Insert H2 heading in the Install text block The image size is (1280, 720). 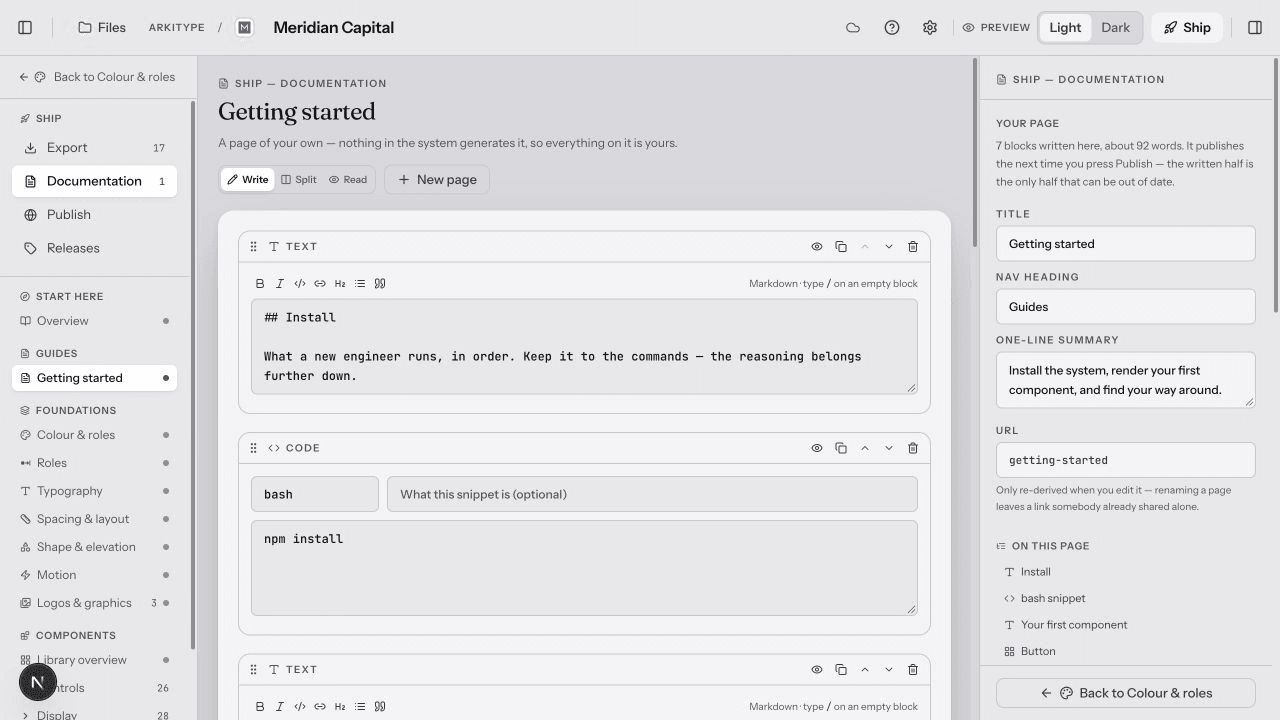pyautogui.click(x=340, y=284)
